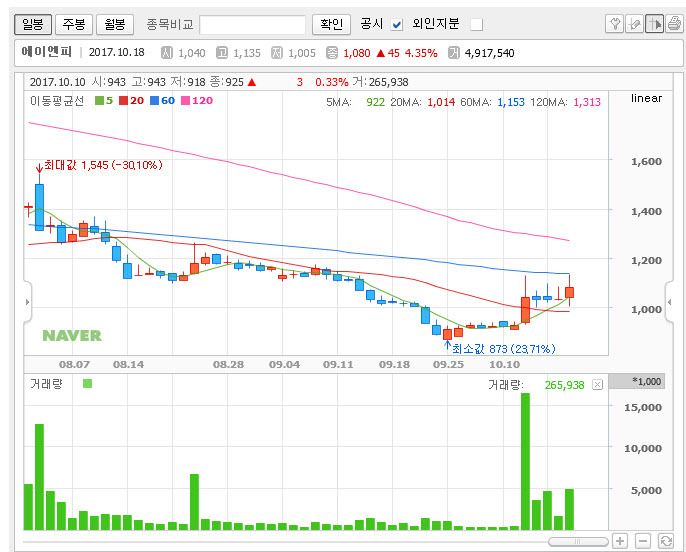Click the 4.35% change percentage
Image resolution: width=686 pixels, height=552 pixels.
(x=421, y=53)
